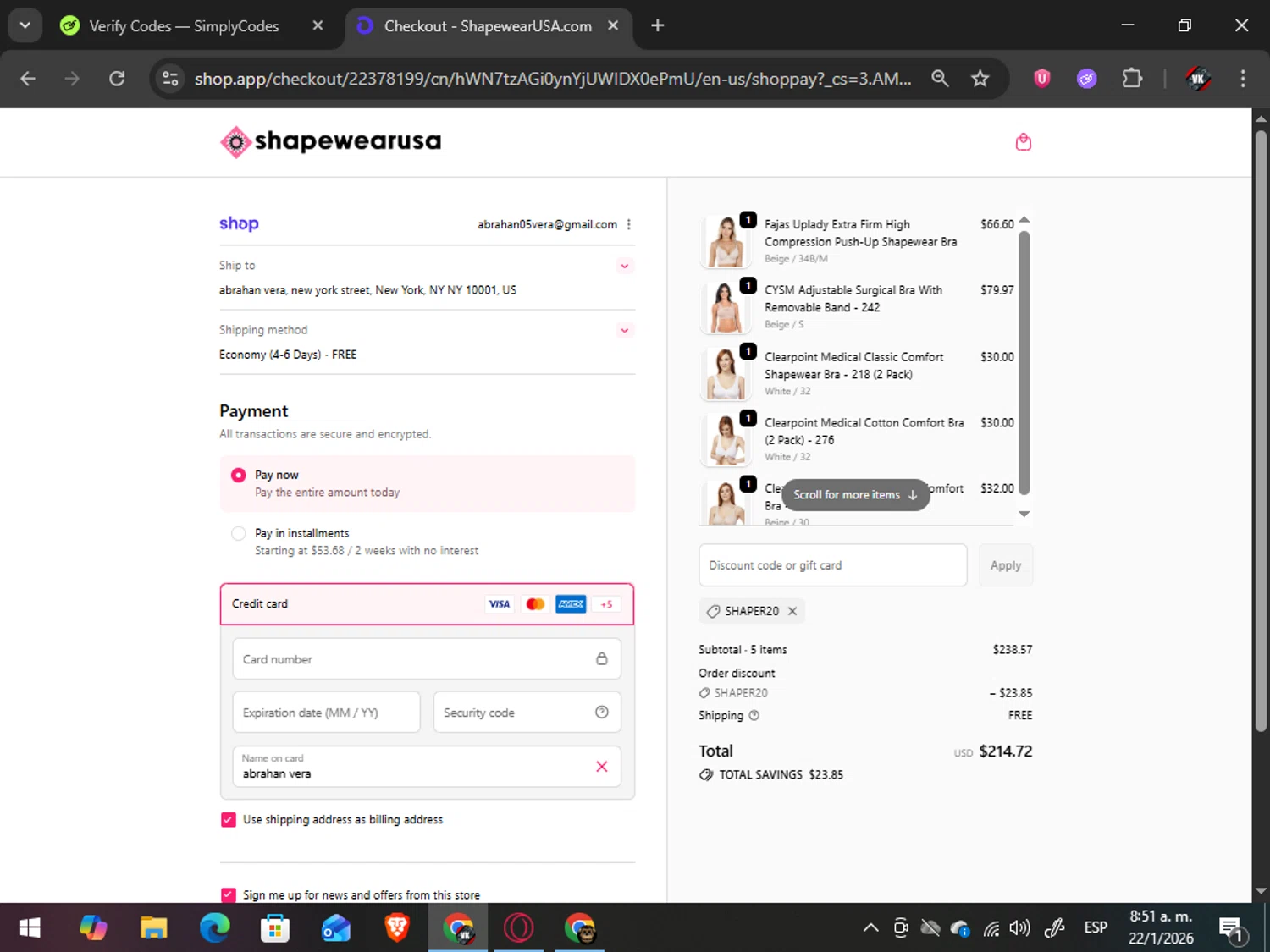
Task: Close the Verify Codes tab
Action: click(x=317, y=25)
